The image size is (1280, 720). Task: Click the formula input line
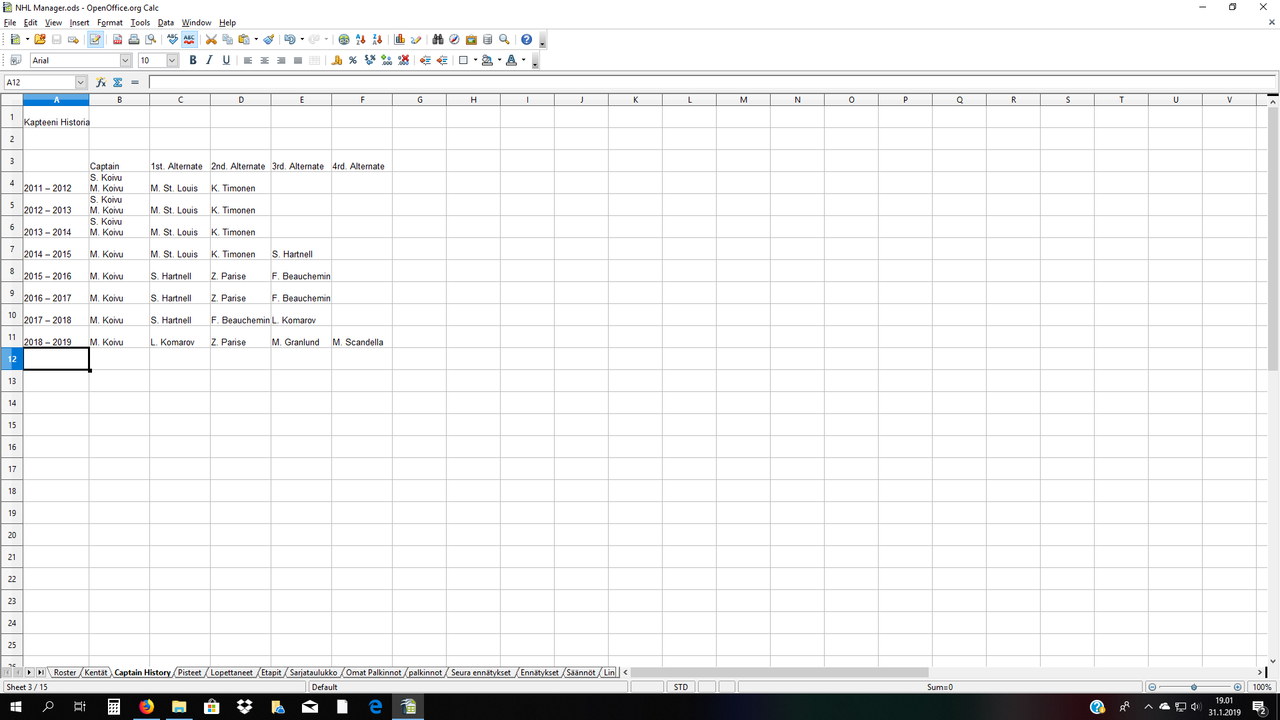pos(712,82)
